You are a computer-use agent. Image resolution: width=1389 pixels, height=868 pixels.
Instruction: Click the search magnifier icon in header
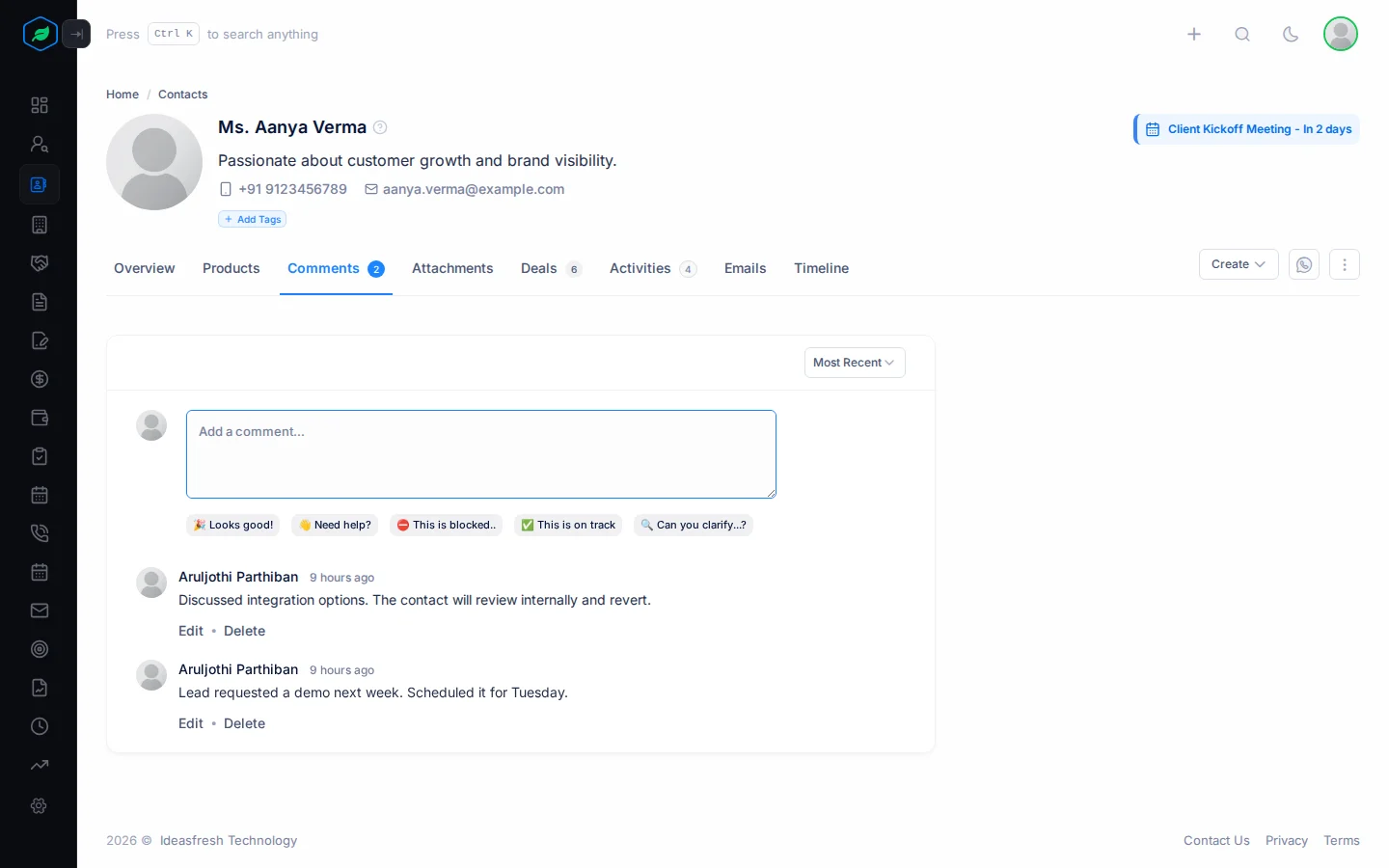coord(1242,34)
